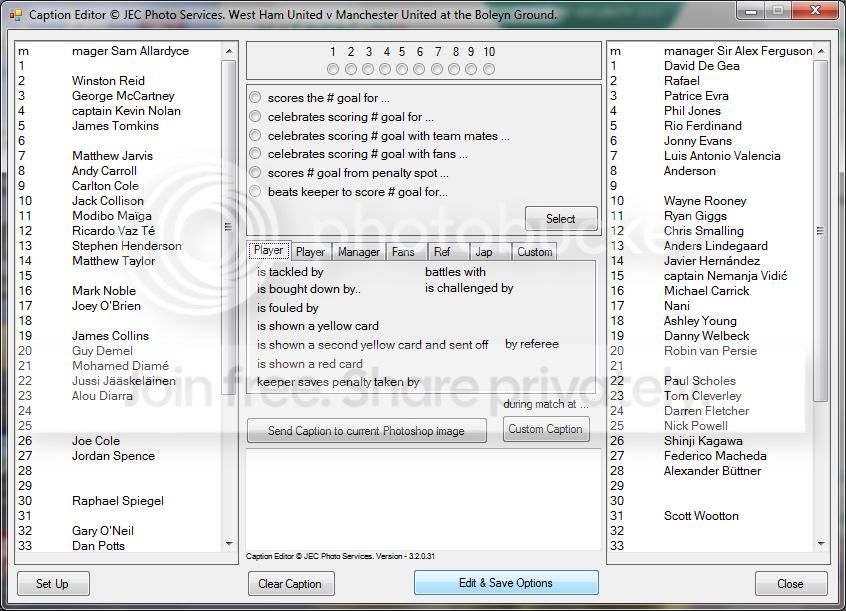Select Wayne Rooney in right player list
Screen dimensions: 846x611
coord(705,201)
